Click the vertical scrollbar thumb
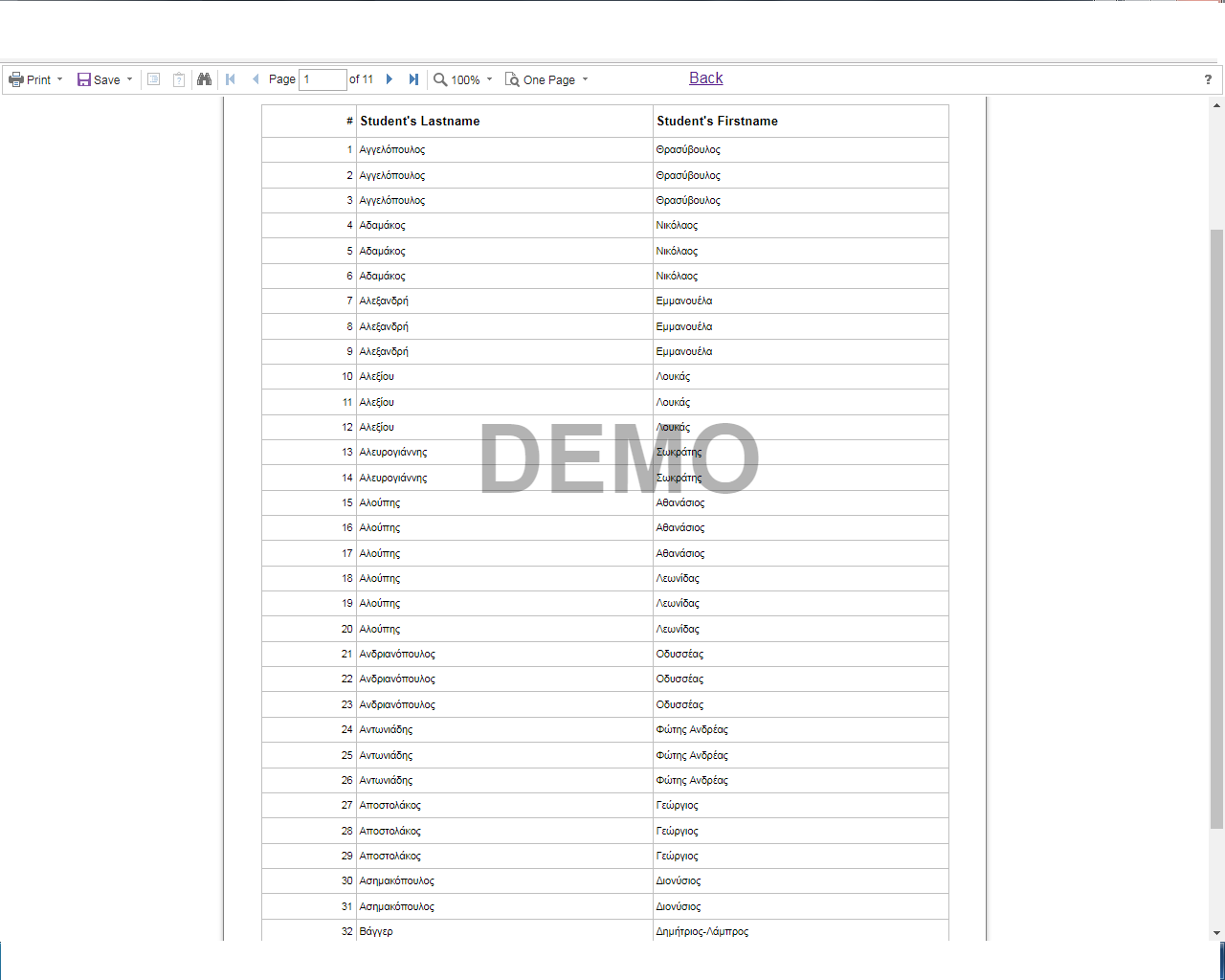Screen dimensions: 1225x980 coord(1216,528)
